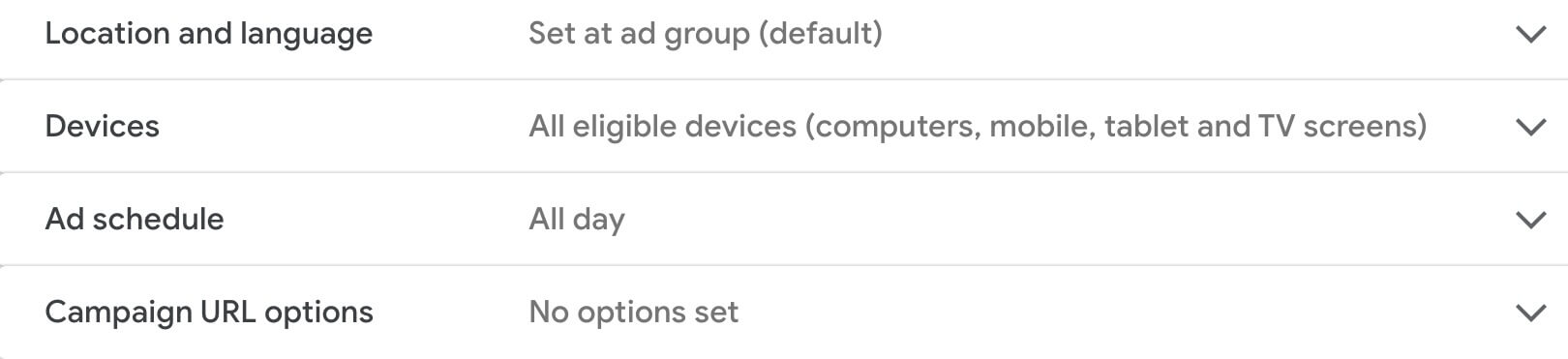Click Campaign URL options label
This screenshot has height=359, width=1568.
pyautogui.click(x=209, y=313)
